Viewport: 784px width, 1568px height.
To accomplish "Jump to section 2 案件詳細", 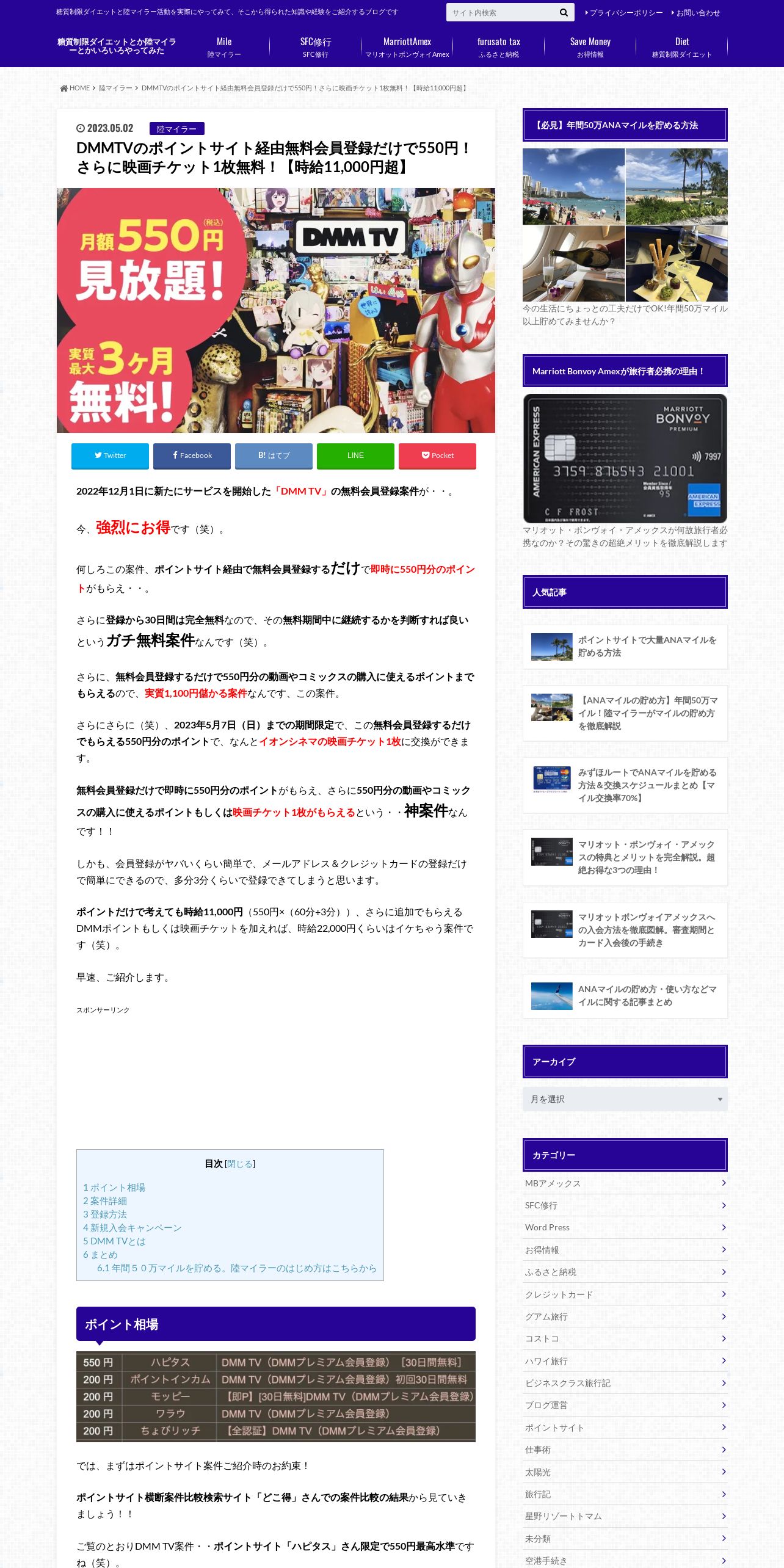I will click(105, 1201).
